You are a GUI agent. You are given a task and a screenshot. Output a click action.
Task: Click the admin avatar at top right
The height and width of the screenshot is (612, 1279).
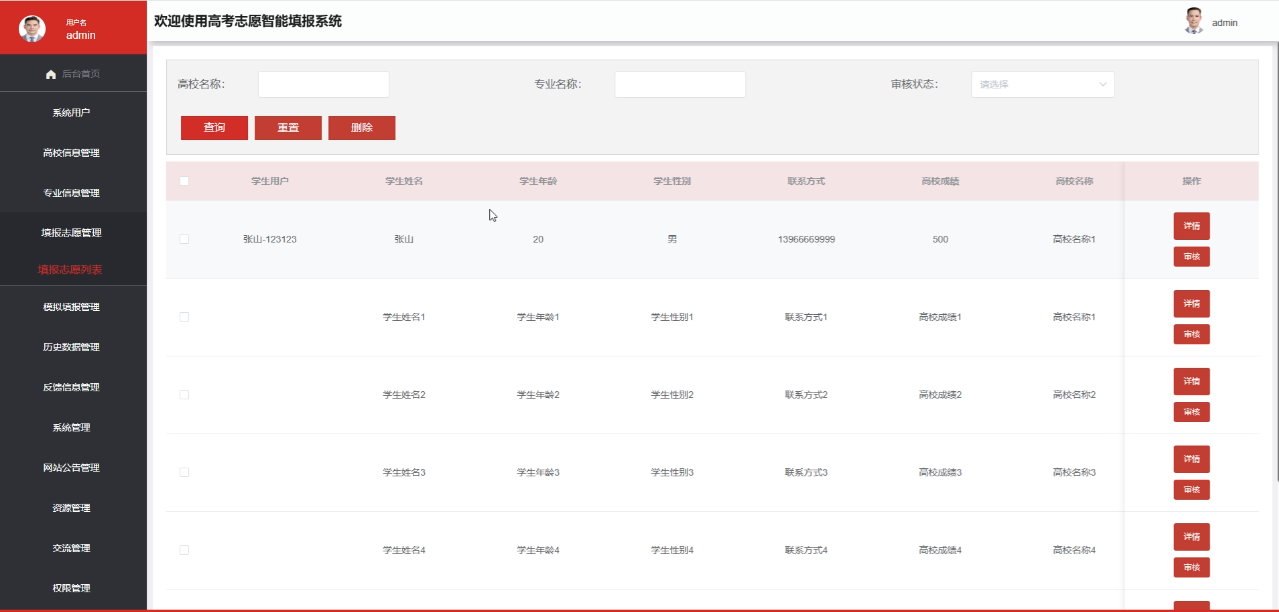(x=1193, y=22)
